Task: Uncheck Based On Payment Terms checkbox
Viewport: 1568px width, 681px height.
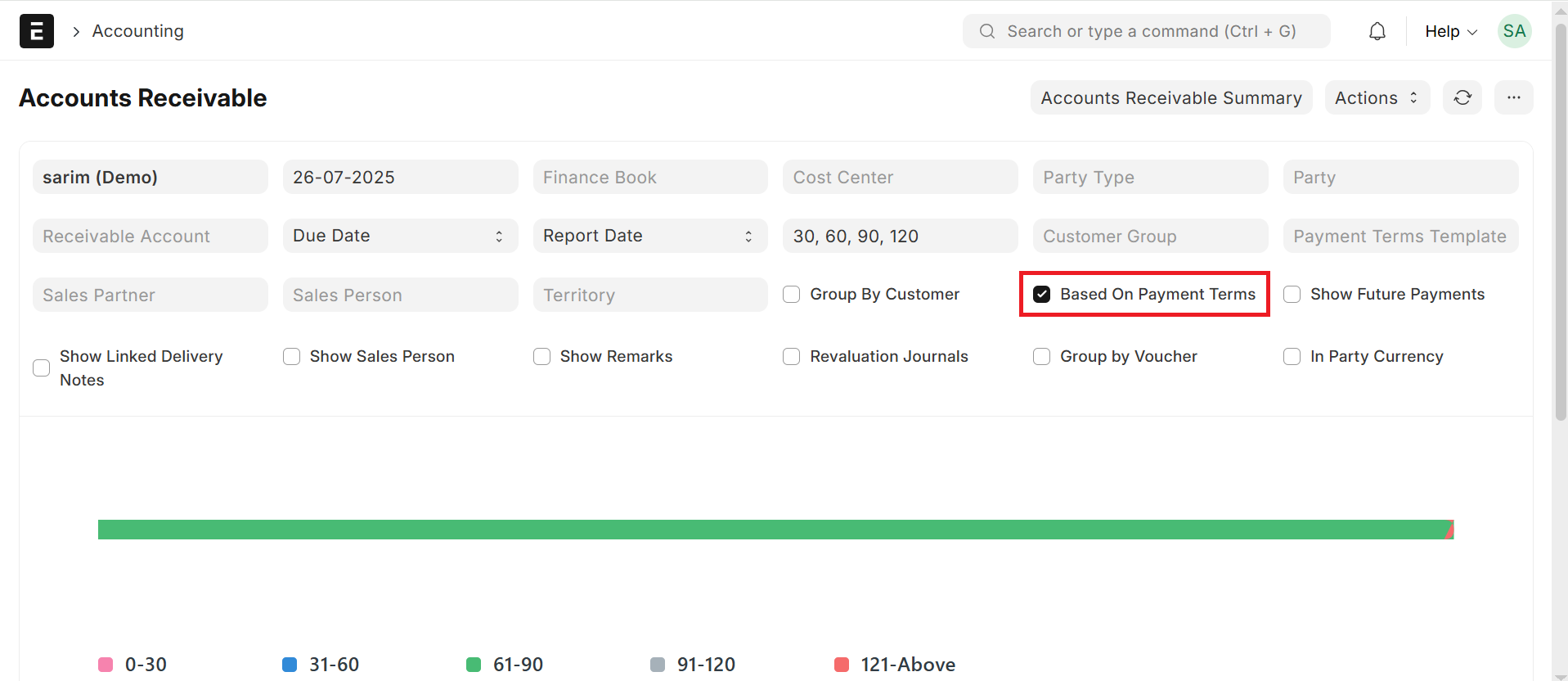Action: [1041, 295]
